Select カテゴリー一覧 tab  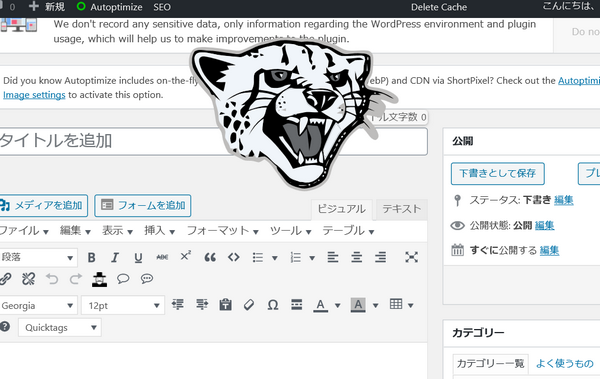click(x=490, y=363)
